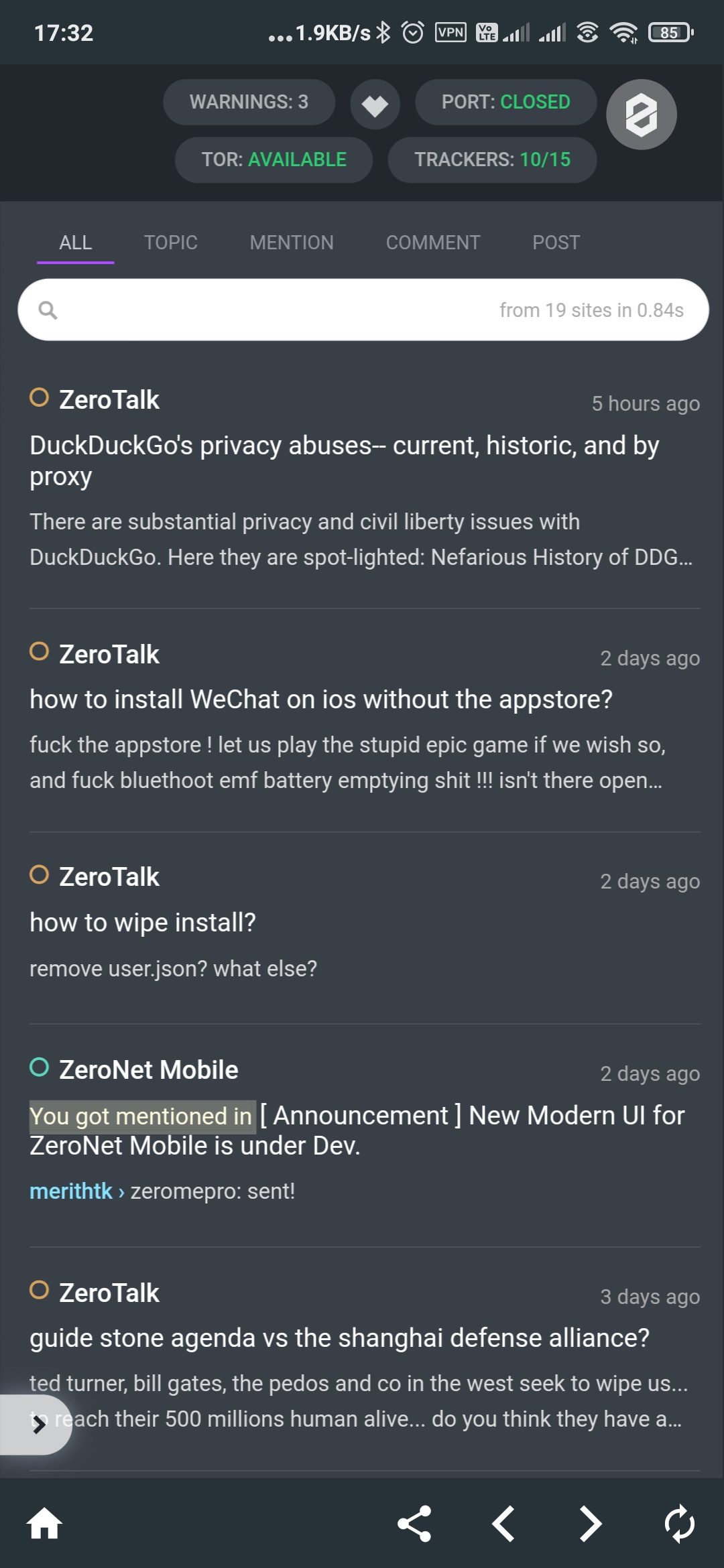Image resolution: width=724 pixels, height=1568 pixels.
Task: Open DuckDuckGo's privacy abuses topic
Action: pyautogui.click(x=344, y=460)
